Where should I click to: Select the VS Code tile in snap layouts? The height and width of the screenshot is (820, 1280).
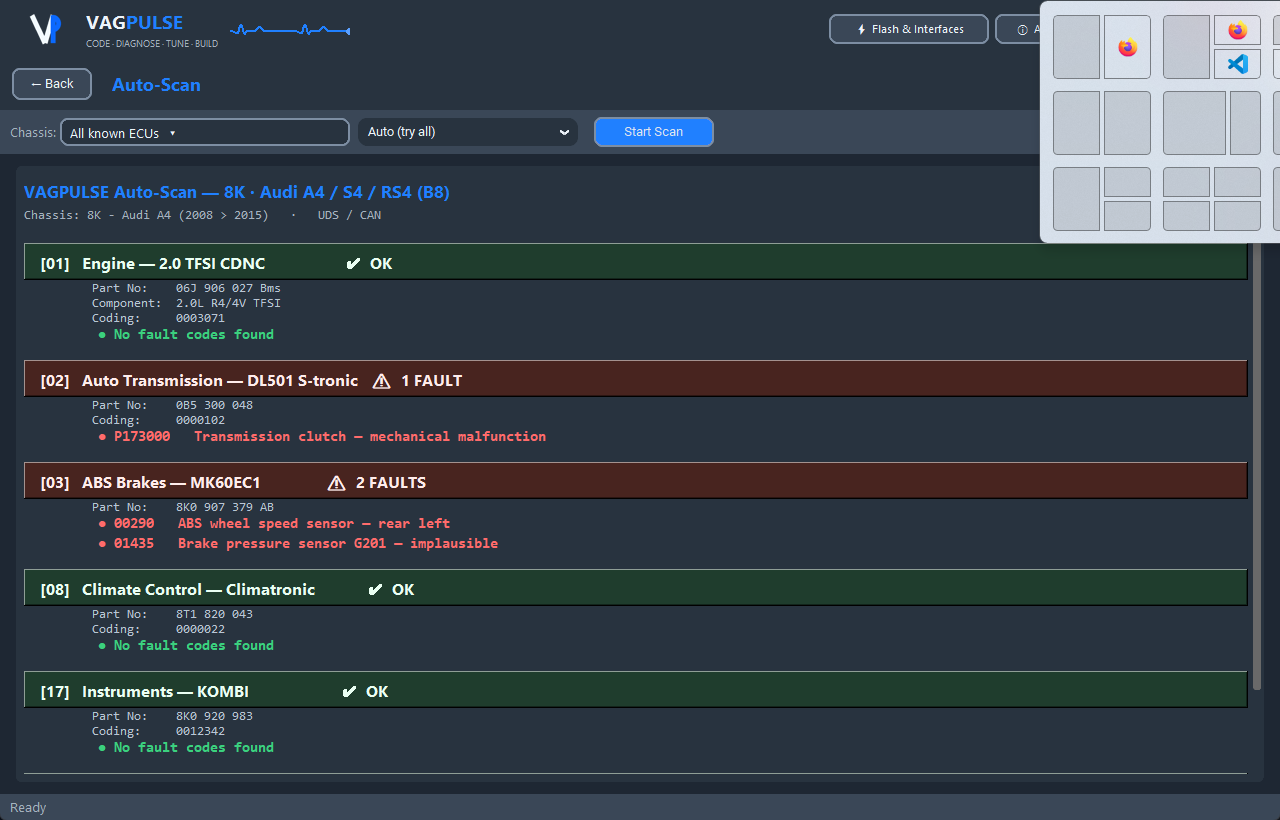[1237, 64]
